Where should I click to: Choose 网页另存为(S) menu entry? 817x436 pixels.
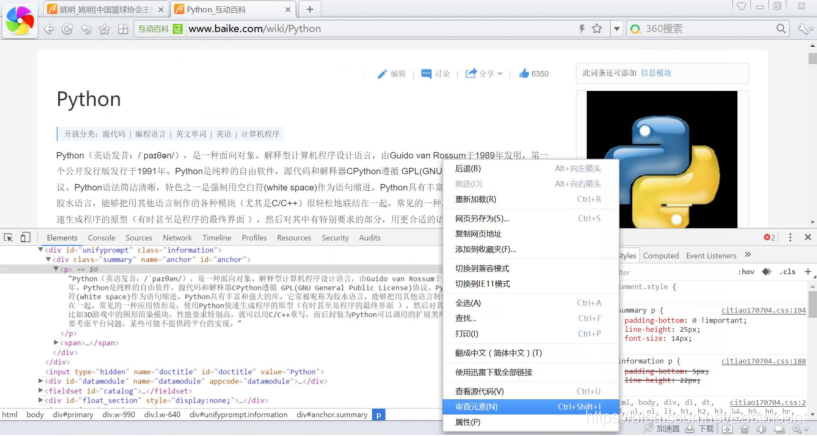pyautogui.click(x=530, y=218)
